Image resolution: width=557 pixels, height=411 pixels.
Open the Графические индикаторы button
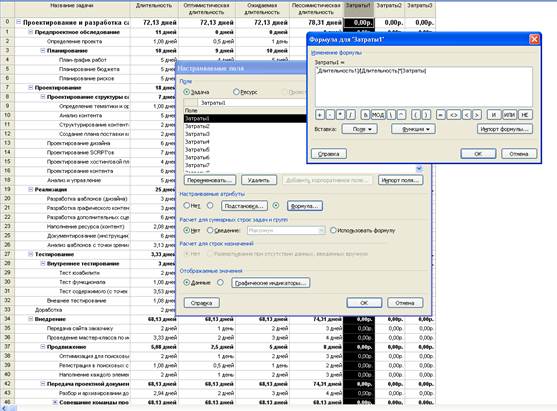tap(270, 283)
